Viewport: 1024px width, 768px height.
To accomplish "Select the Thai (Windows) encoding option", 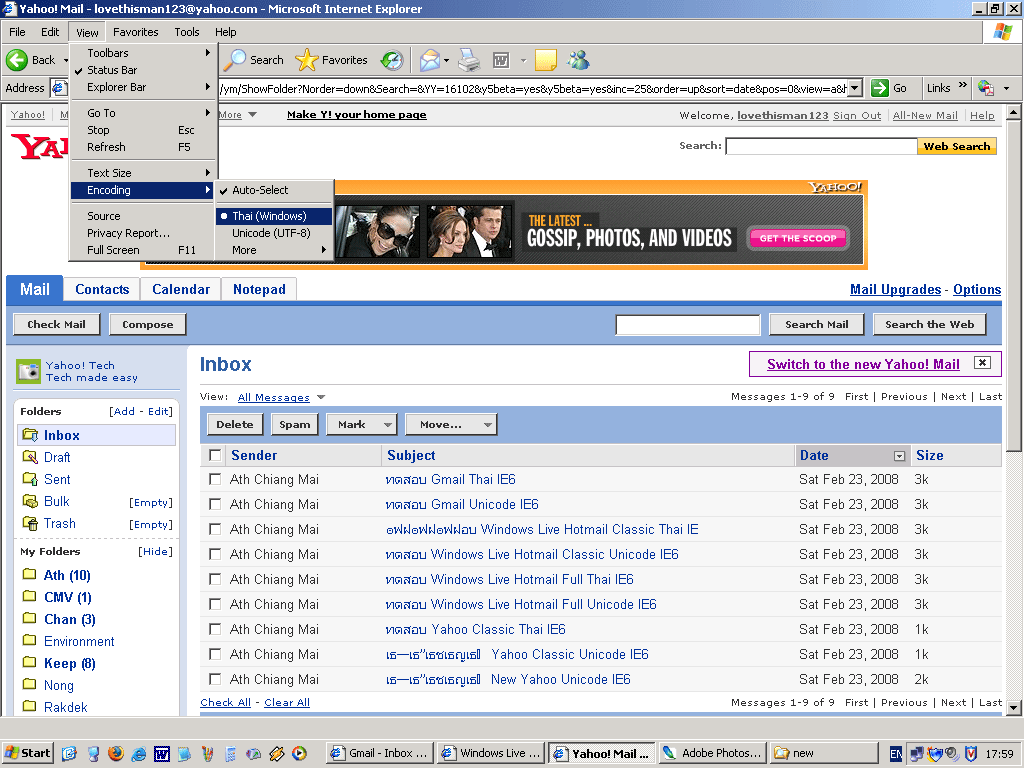I will 274,216.
